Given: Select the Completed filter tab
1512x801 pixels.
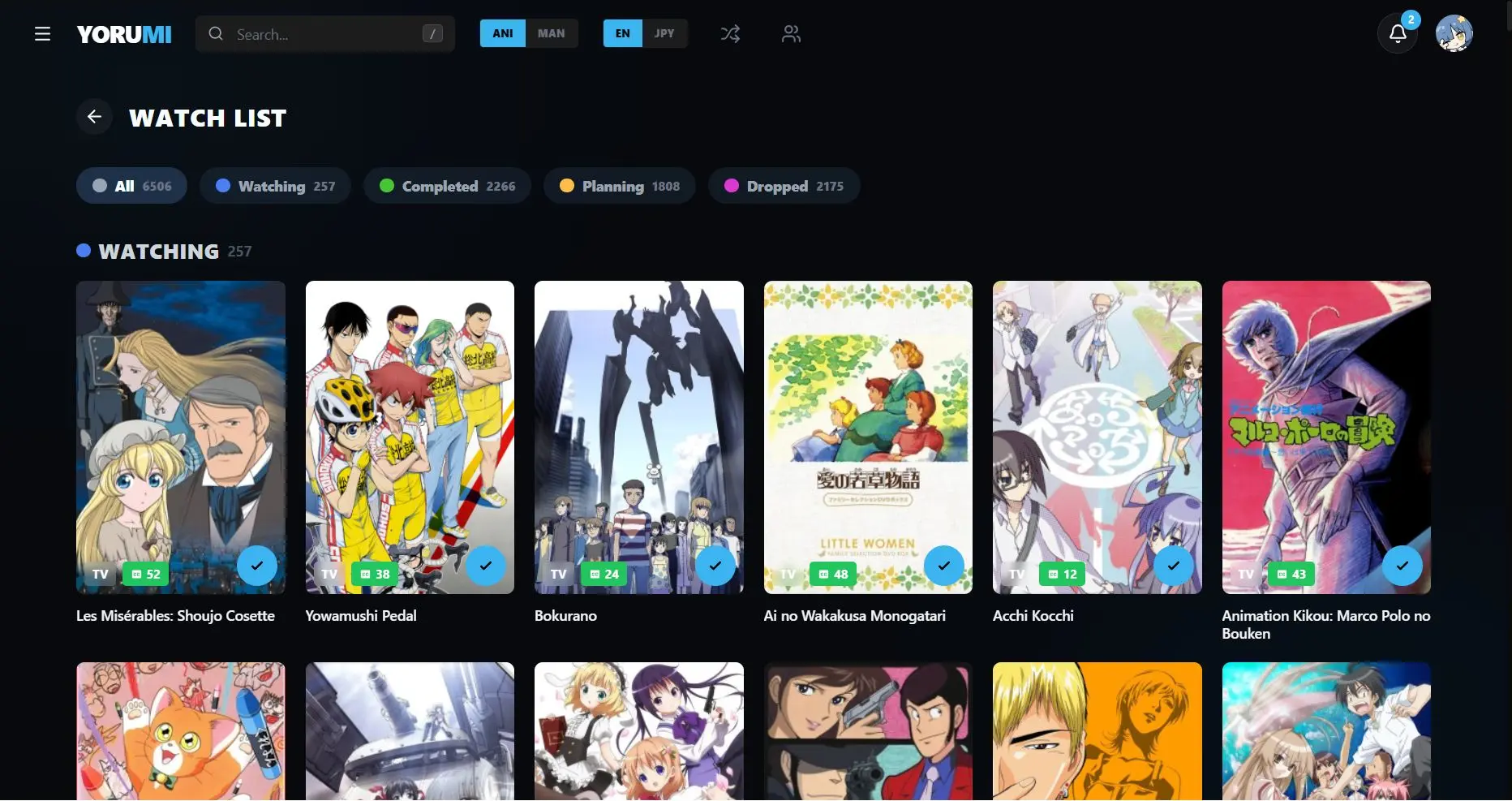Looking at the screenshot, I should tap(447, 186).
